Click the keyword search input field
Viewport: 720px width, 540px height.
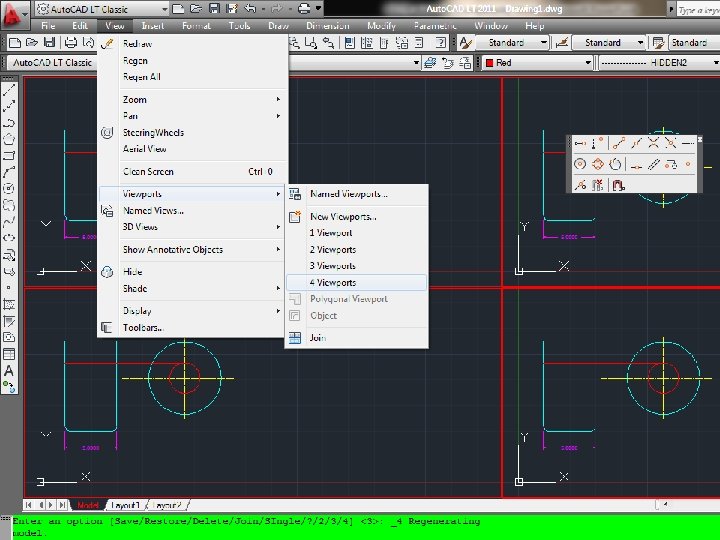click(x=698, y=9)
